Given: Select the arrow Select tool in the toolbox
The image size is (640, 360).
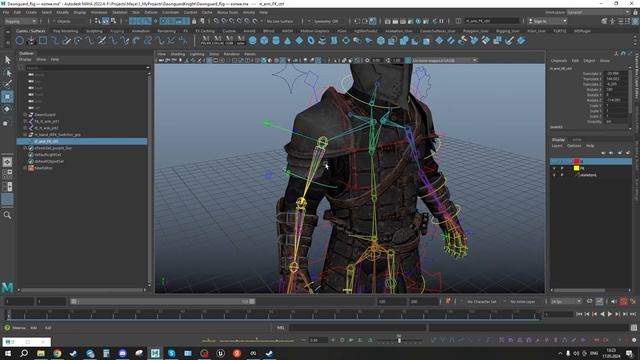Looking at the screenshot, I should pyautogui.click(x=7, y=60).
